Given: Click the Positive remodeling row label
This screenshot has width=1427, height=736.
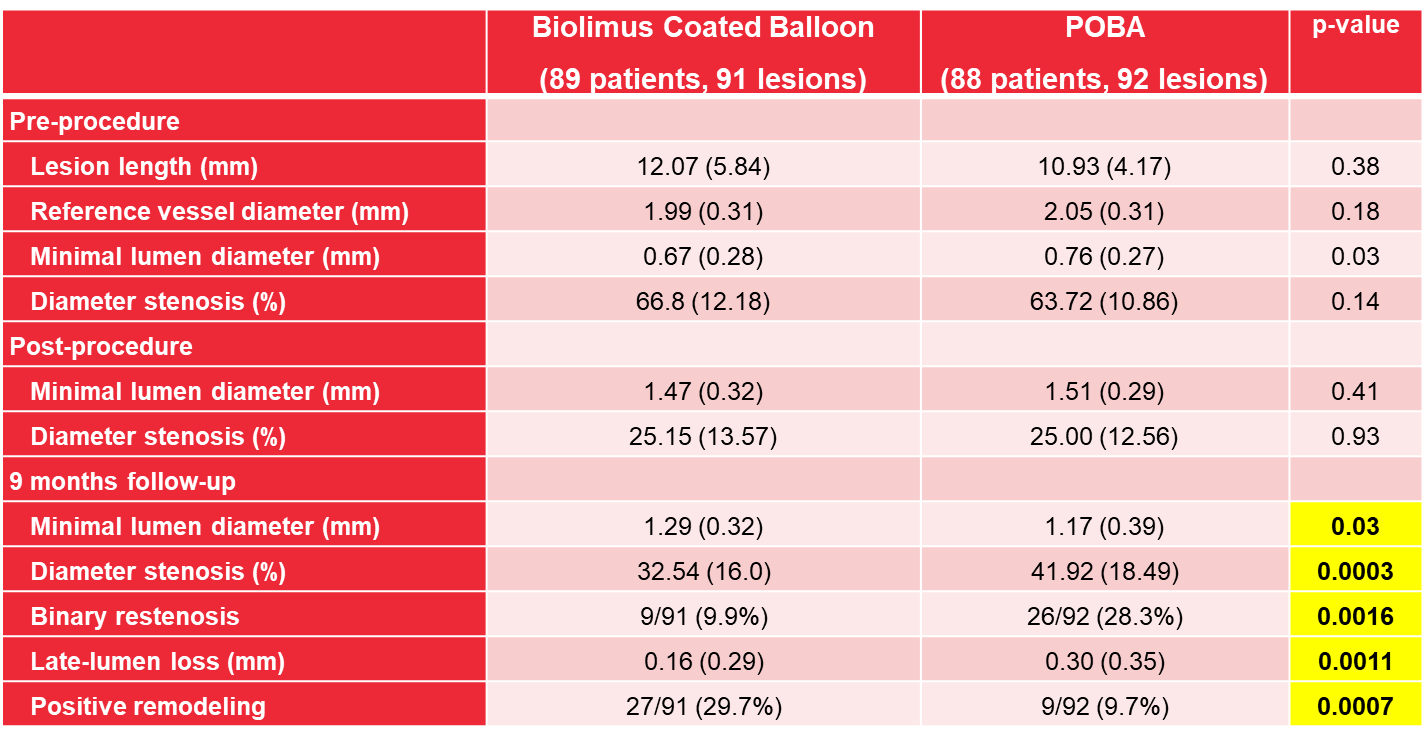Looking at the screenshot, I should (148, 706).
